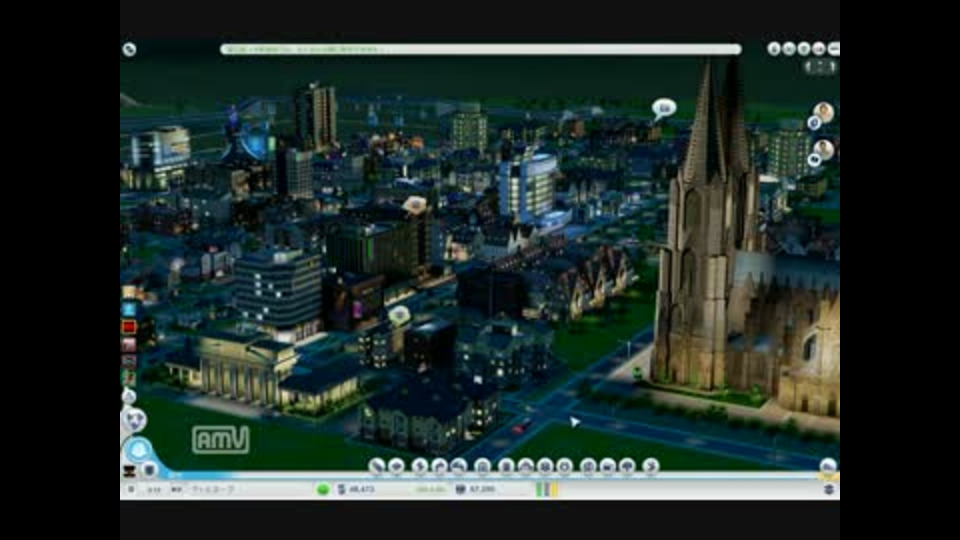The image size is (960, 540).
Task: Click fourth round icon in top-right group
Action: (819, 48)
